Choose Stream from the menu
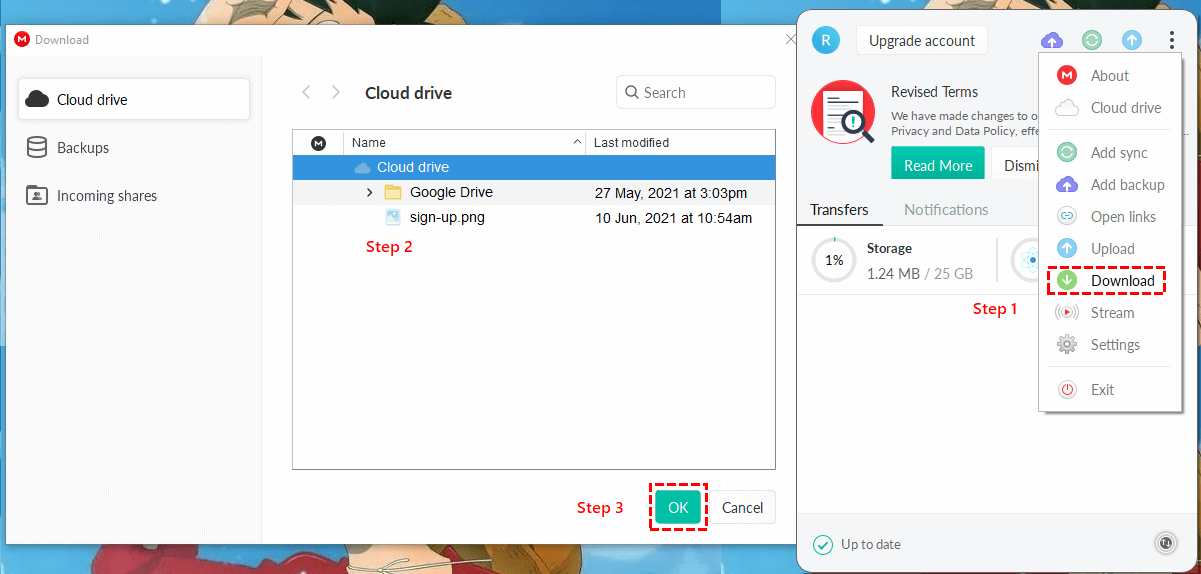Image resolution: width=1201 pixels, height=574 pixels. pyautogui.click(x=1110, y=312)
